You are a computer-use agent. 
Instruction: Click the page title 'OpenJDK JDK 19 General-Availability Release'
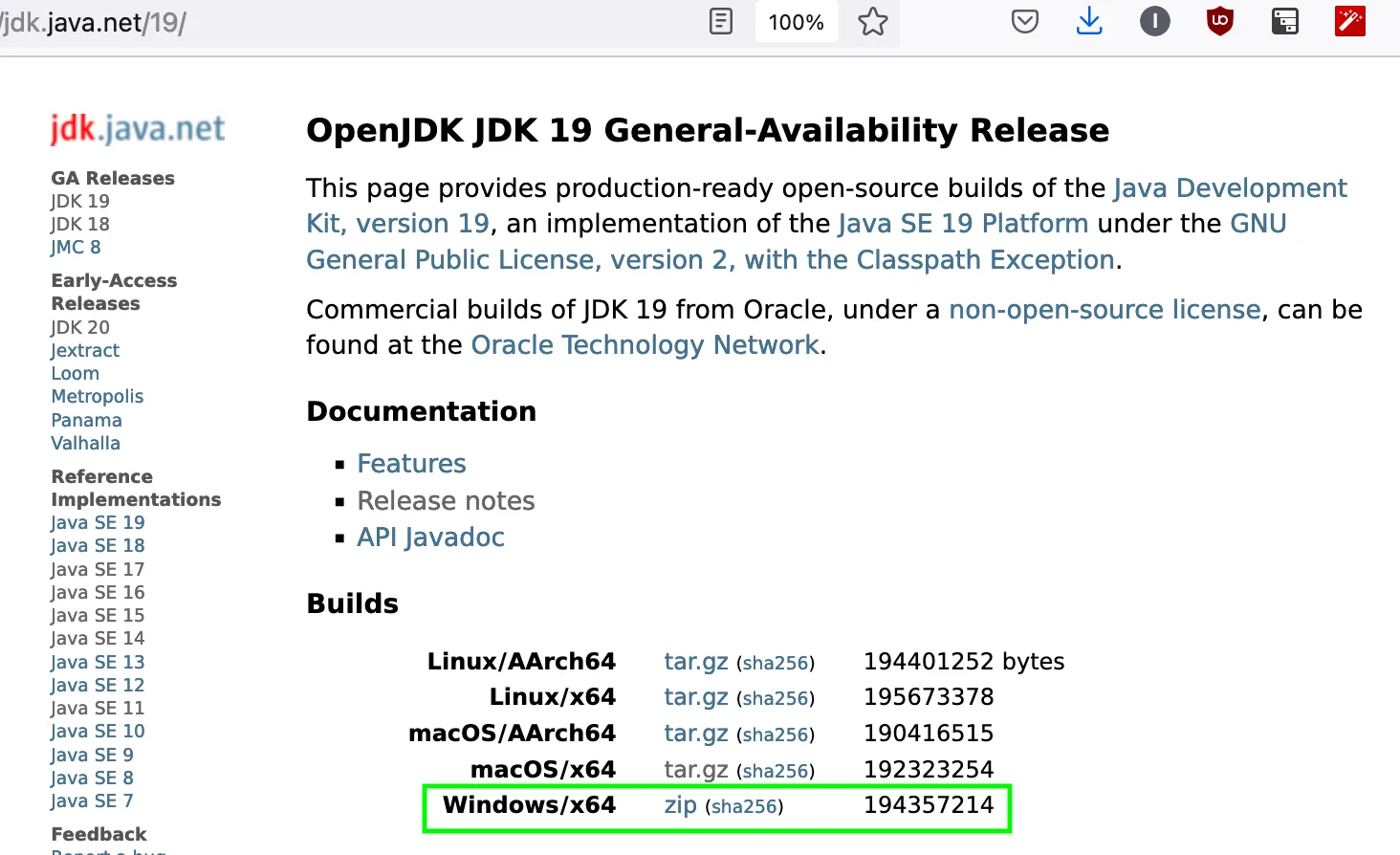click(708, 130)
